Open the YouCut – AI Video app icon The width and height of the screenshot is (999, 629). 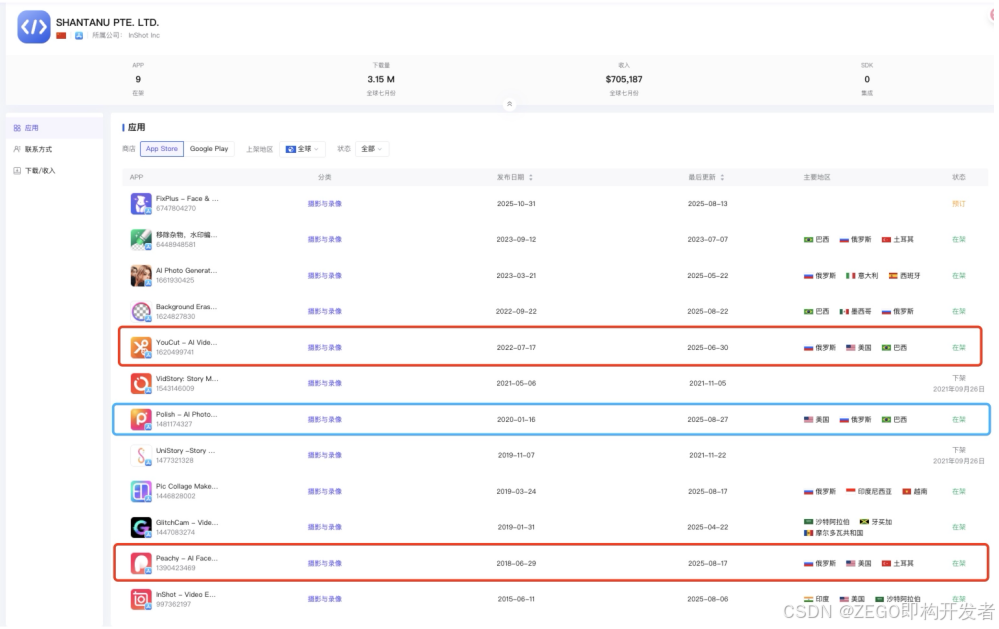[141, 347]
